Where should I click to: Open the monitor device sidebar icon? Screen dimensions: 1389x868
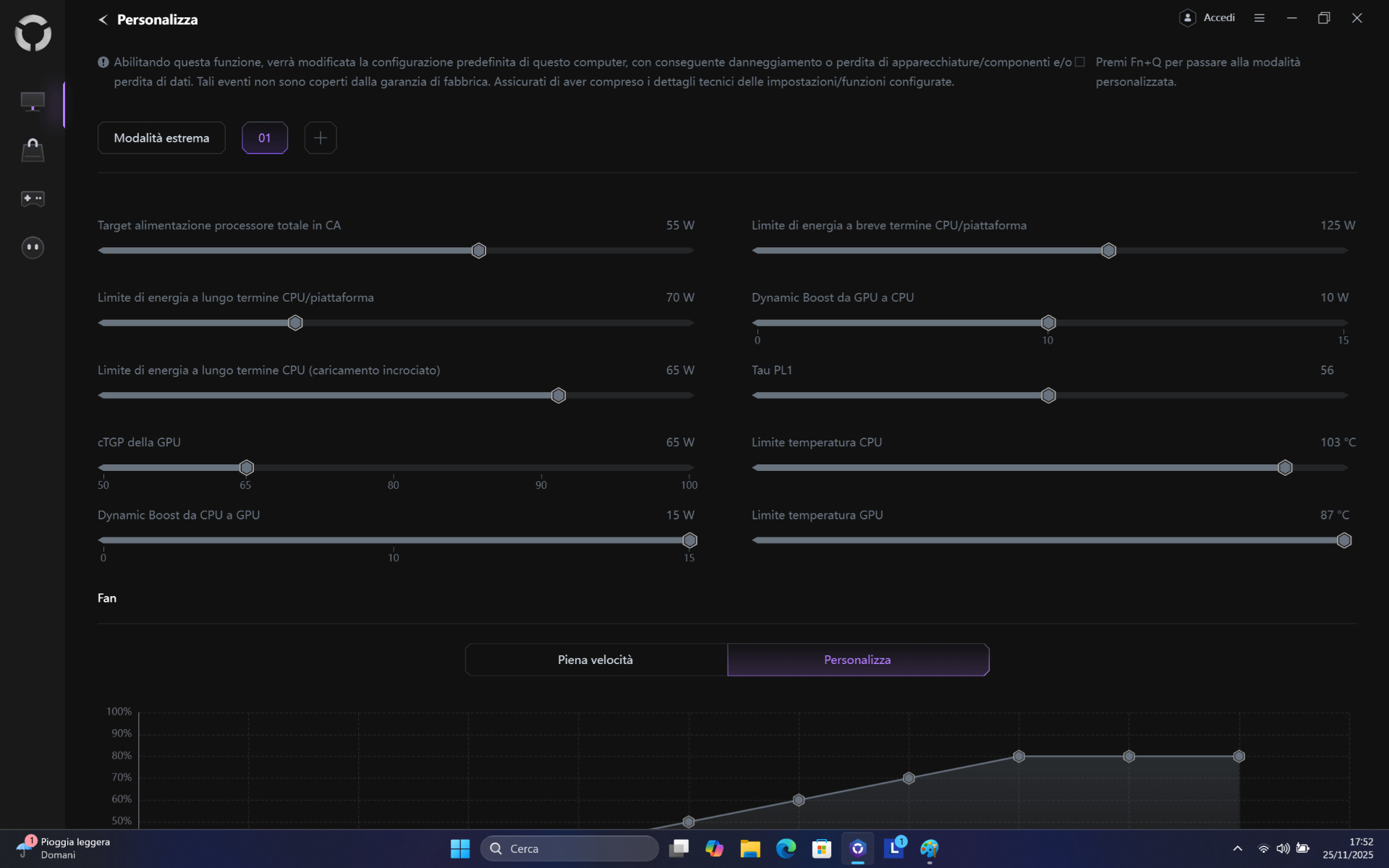[x=33, y=101]
